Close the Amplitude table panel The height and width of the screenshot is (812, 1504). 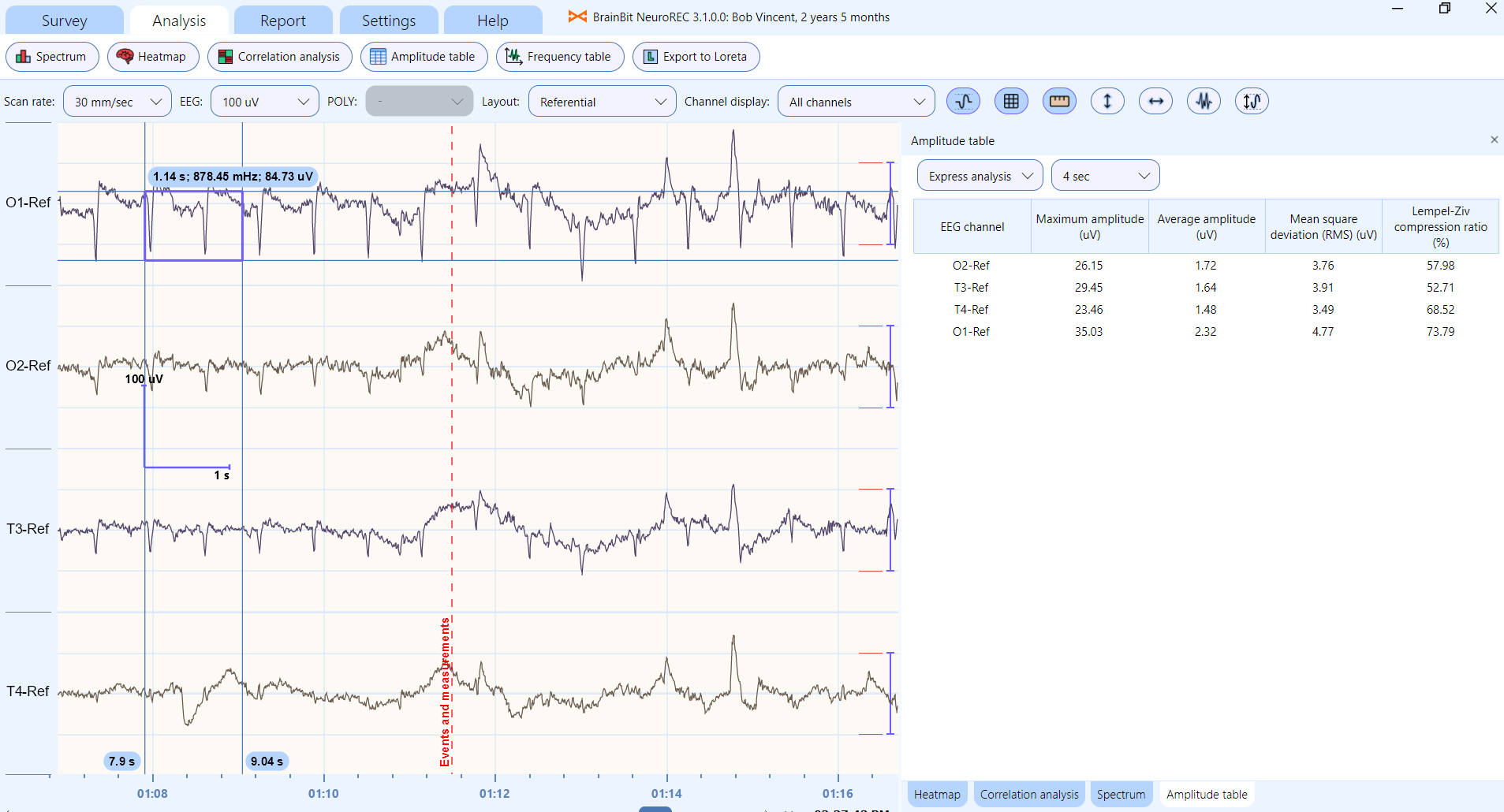[1494, 140]
